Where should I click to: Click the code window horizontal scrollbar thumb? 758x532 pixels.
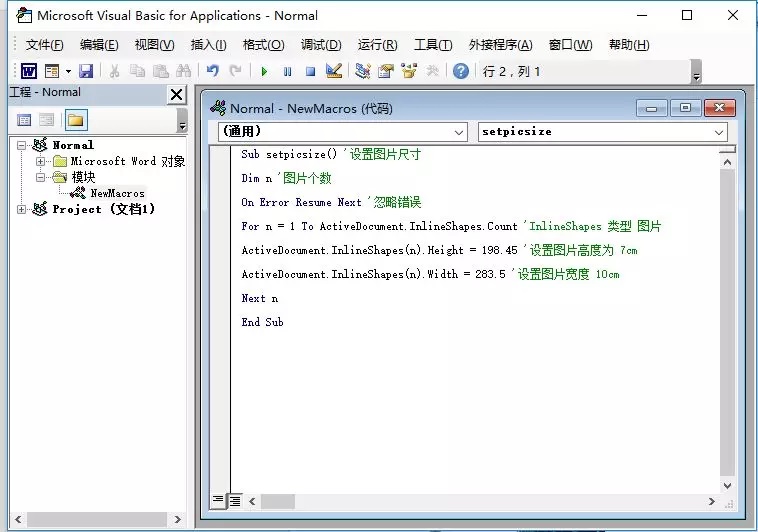click(x=277, y=502)
